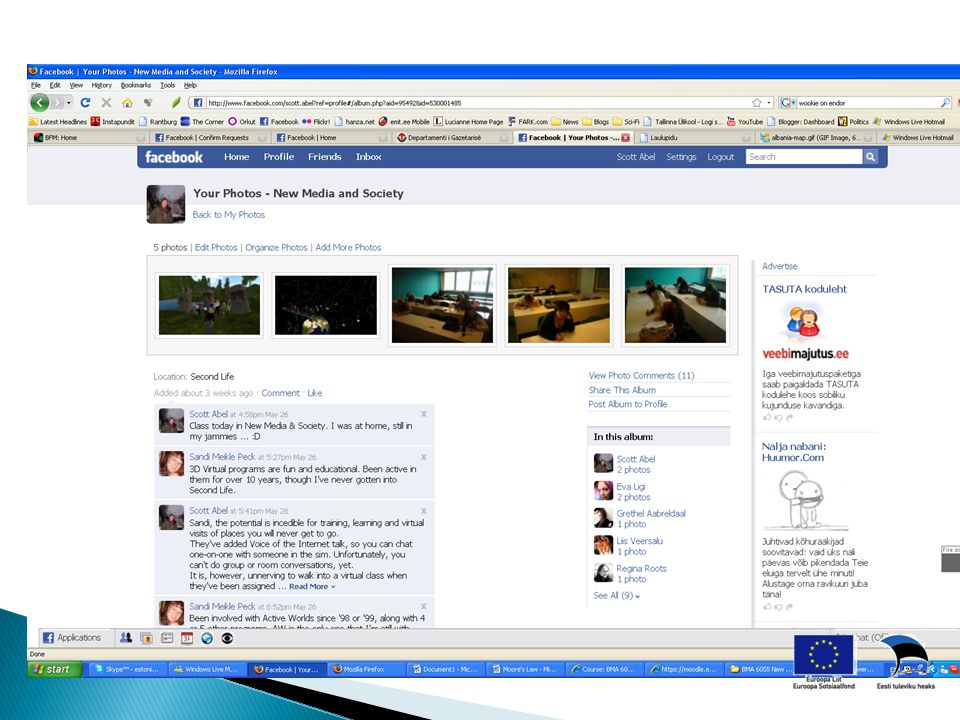Click the Edit Photos link
The image size is (960, 720).
(216, 247)
